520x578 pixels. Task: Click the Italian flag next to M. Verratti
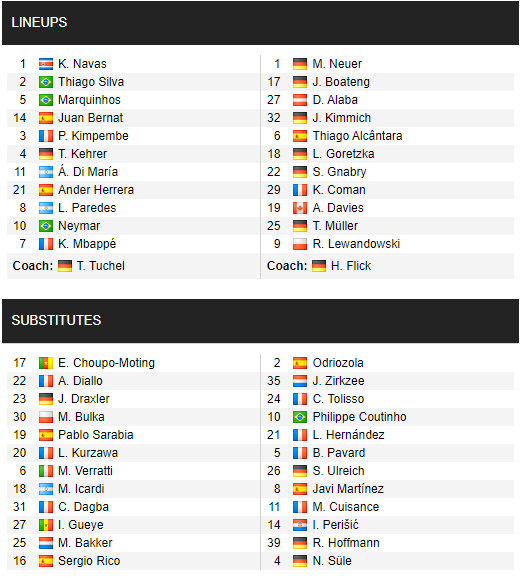coord(46,471)
